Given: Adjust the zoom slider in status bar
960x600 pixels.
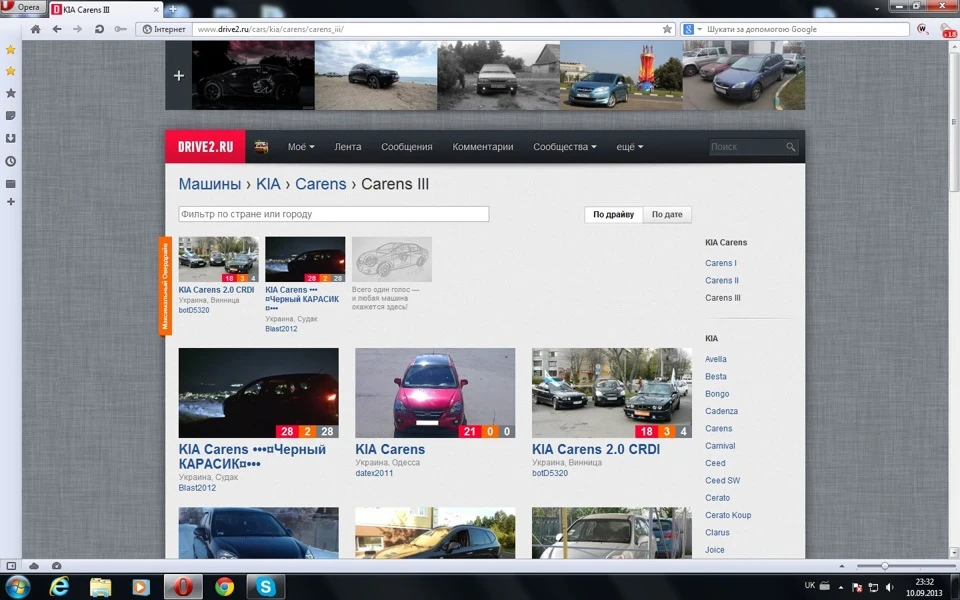Looking at the screenshot, I should (x=884, y=566).
